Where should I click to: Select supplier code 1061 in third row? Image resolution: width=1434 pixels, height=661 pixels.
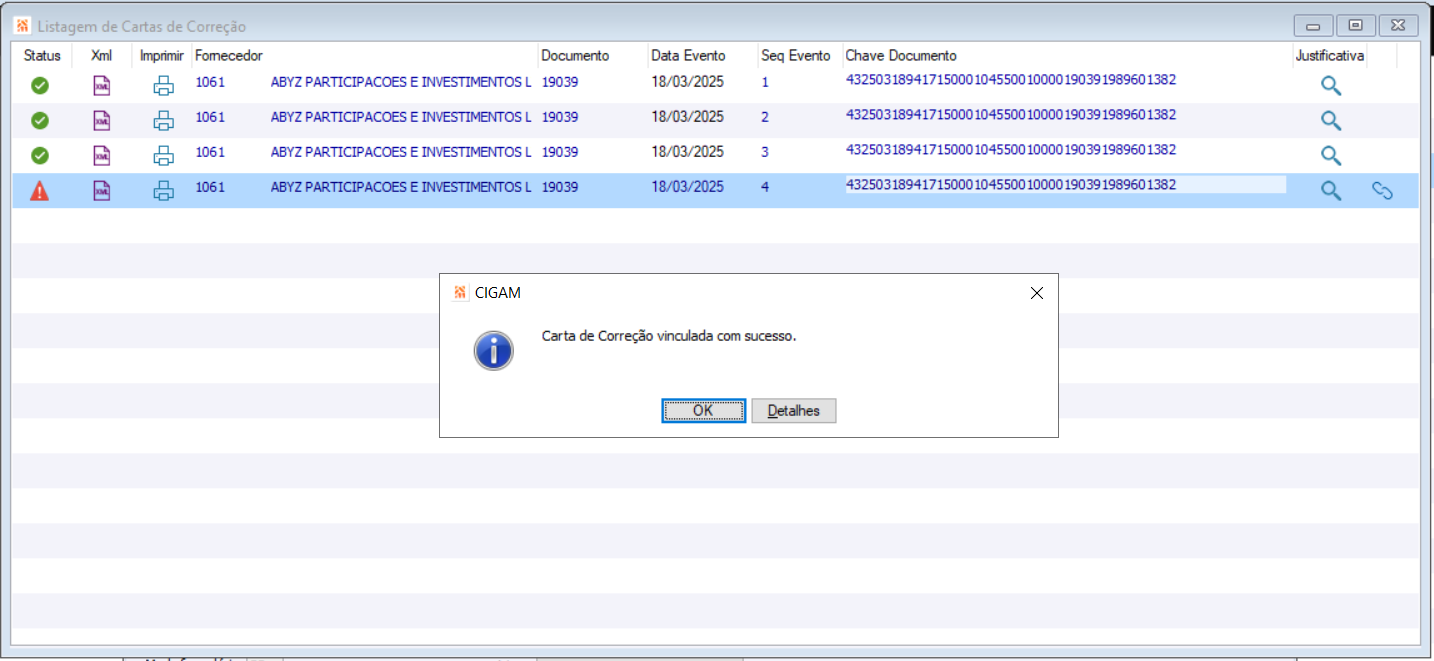[x=210, y=152]
